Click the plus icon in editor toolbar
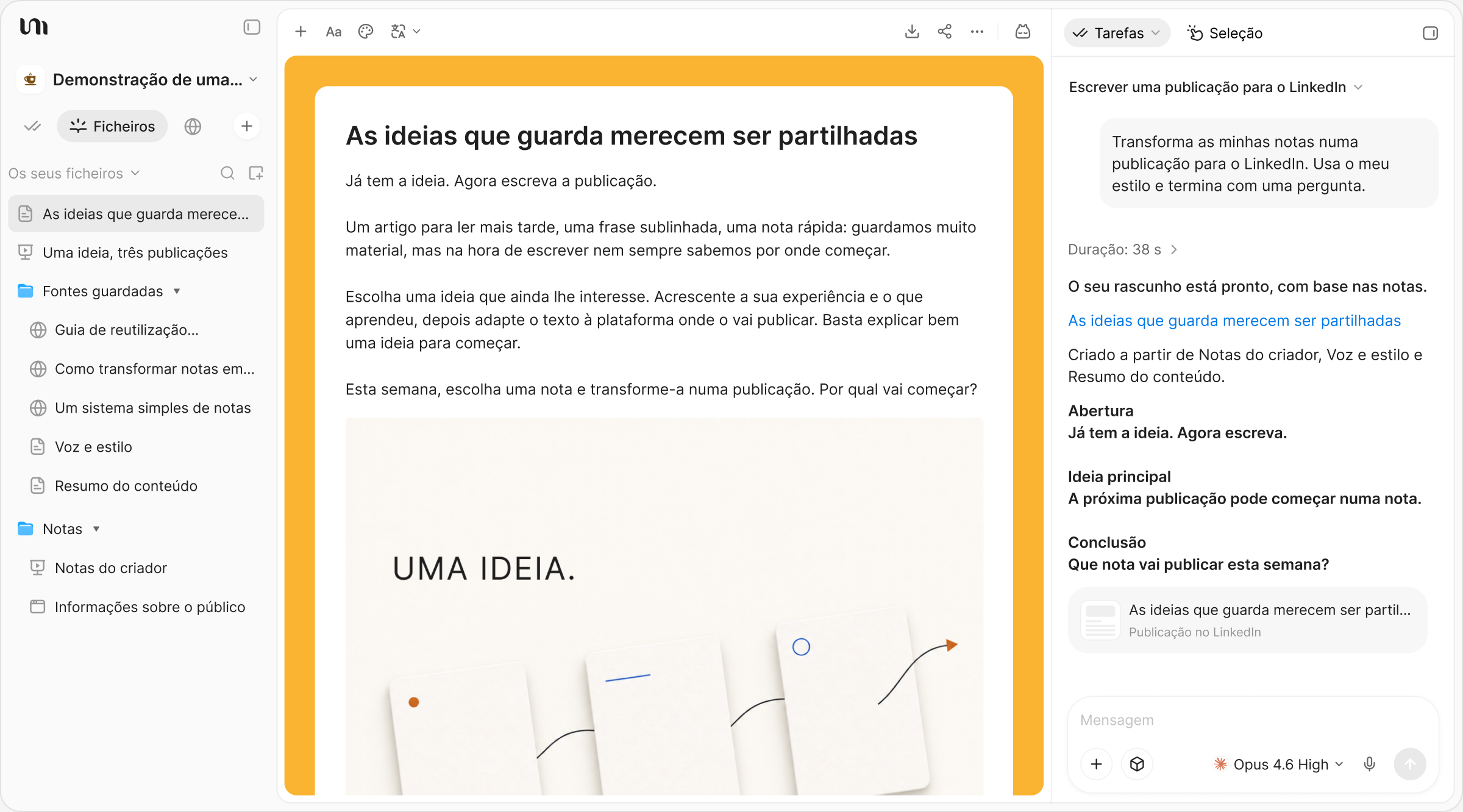Image resolution: width=1463 pixels, height=812 pixels. point(301,32)
